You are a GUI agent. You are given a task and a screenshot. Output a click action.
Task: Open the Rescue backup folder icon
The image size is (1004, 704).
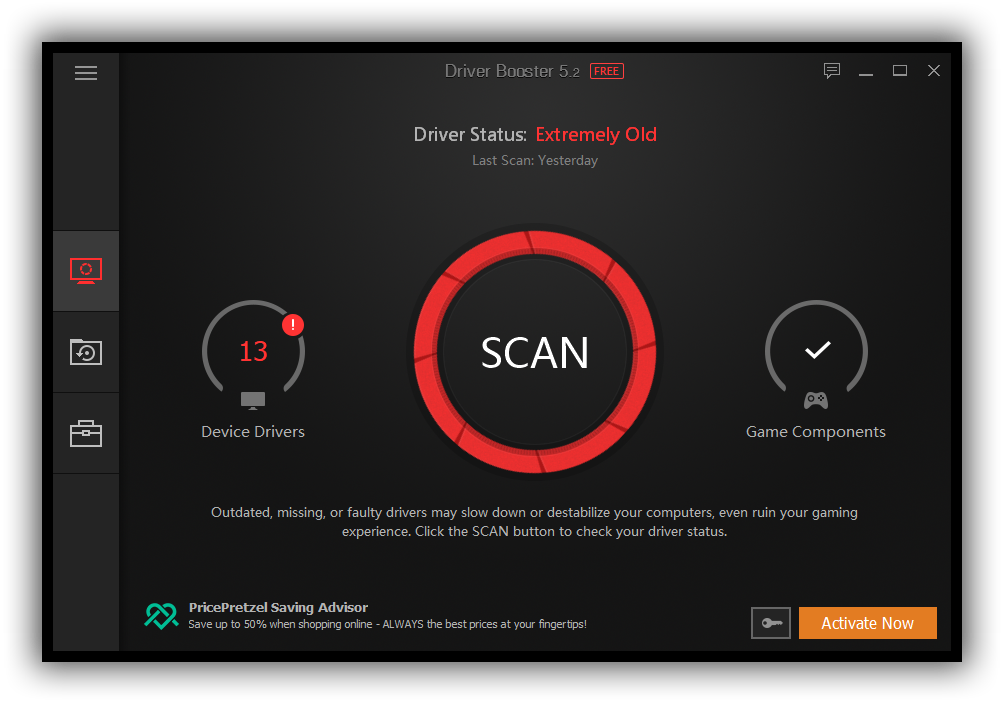pos(86,352)
